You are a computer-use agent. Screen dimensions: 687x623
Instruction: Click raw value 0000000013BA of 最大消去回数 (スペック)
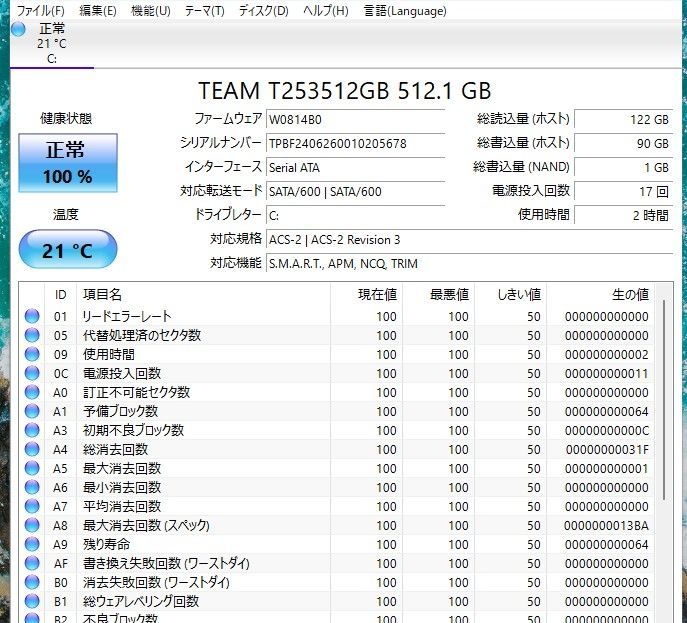click(x=606, y=525)
